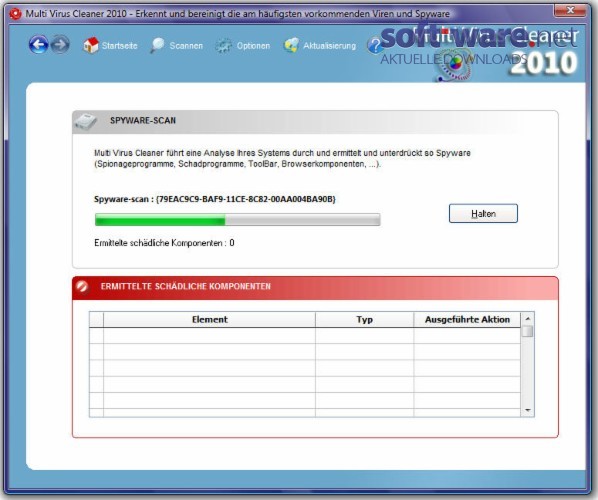The image size is (598, 500).
Task: Click the blue help question mark icon
Action: click(375, 46)
